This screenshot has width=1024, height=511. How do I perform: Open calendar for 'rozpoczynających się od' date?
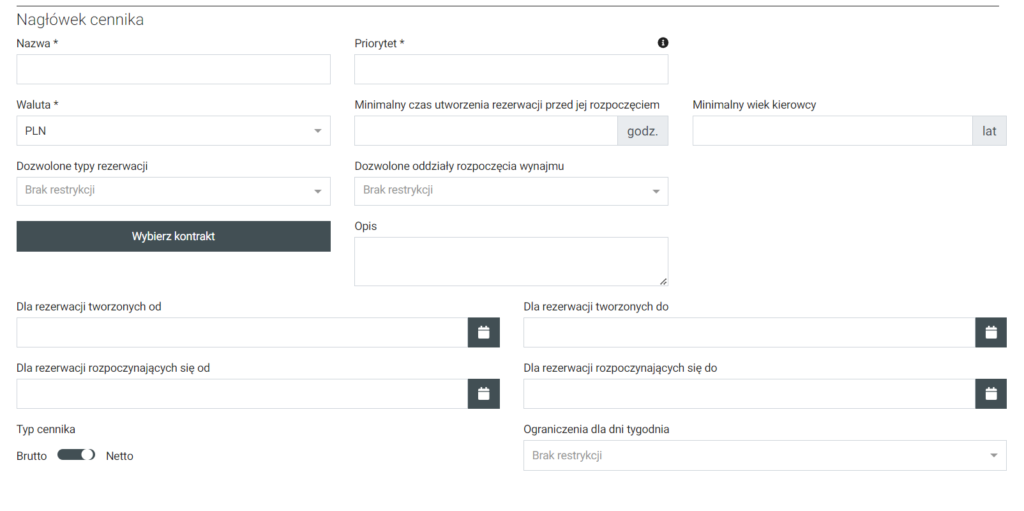pyautogui.click(x=483, y=394)
